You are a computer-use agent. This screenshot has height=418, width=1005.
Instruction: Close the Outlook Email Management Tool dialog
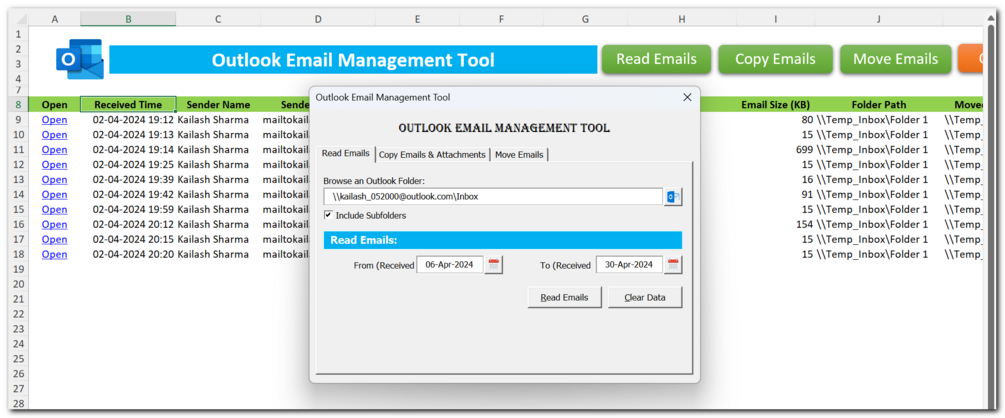click(x=687, y=97)
